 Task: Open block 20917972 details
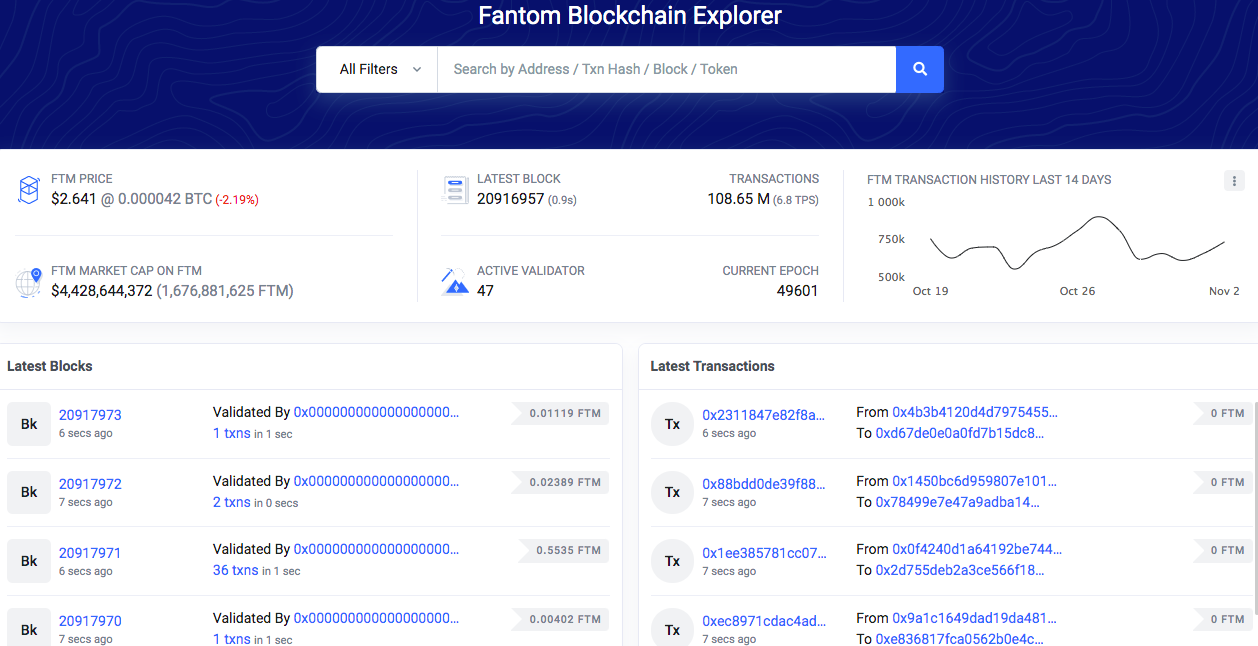(x=90, y=484)
